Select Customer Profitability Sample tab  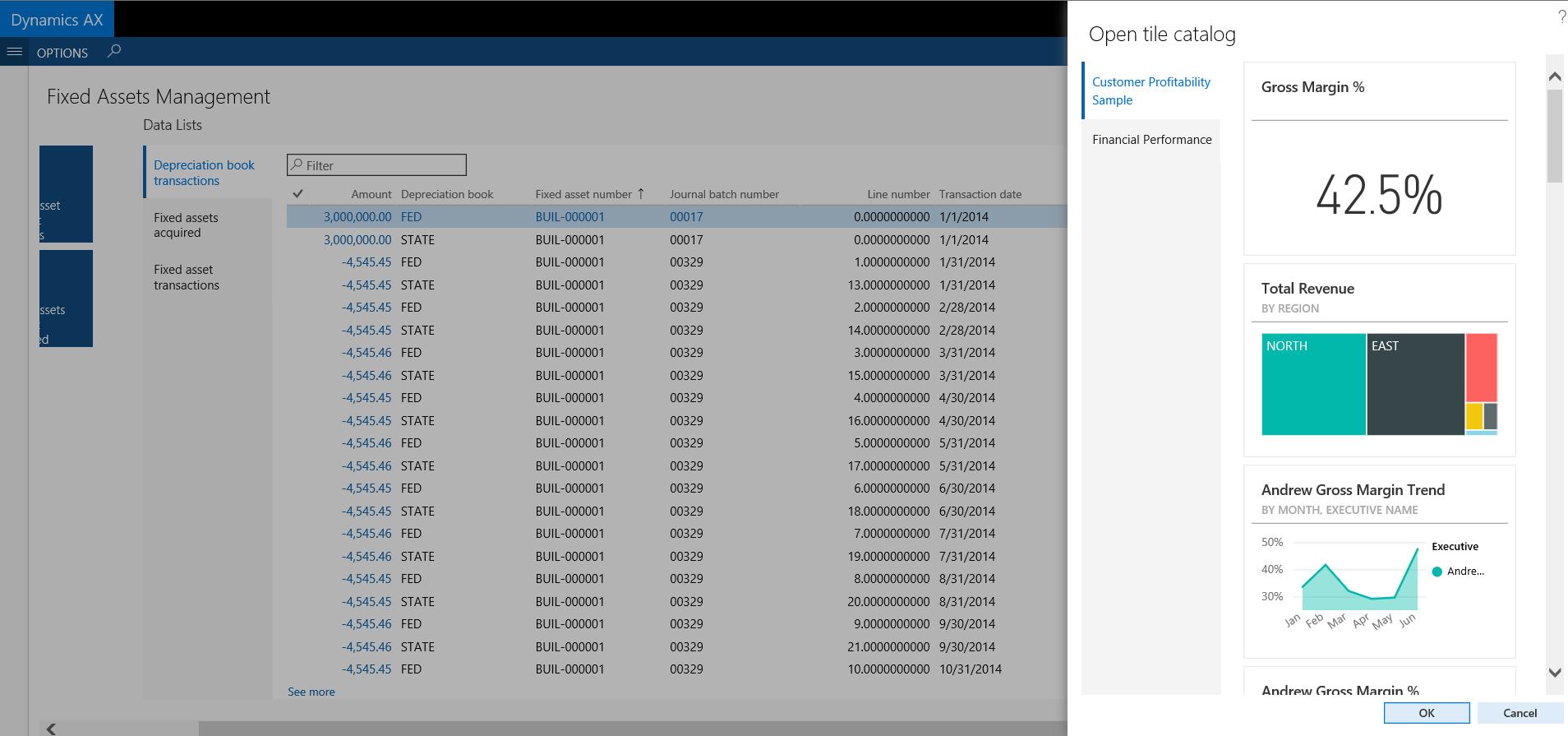pos(1151,90)
